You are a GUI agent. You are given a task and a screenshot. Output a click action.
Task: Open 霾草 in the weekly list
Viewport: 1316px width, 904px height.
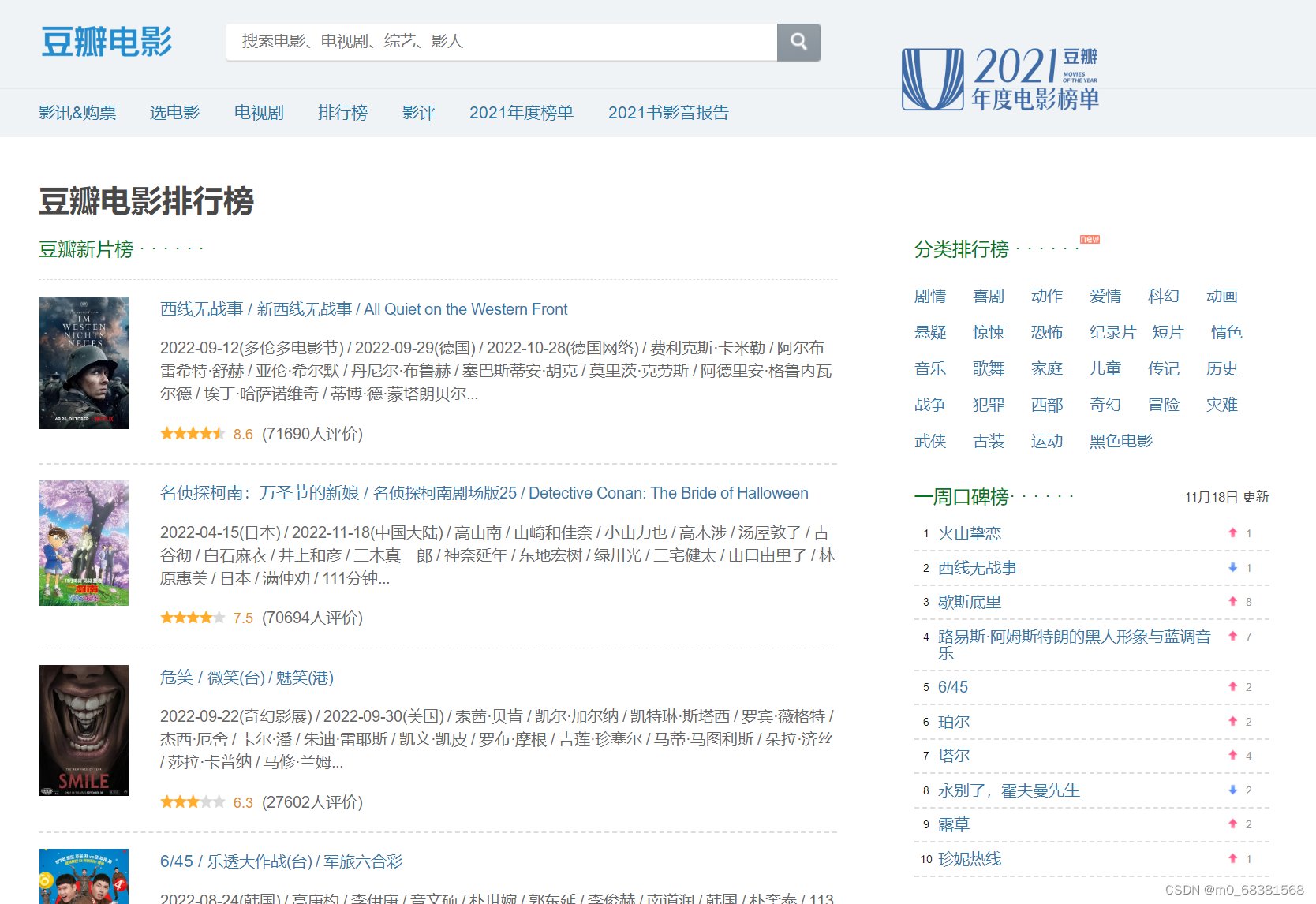coord(954,824)
